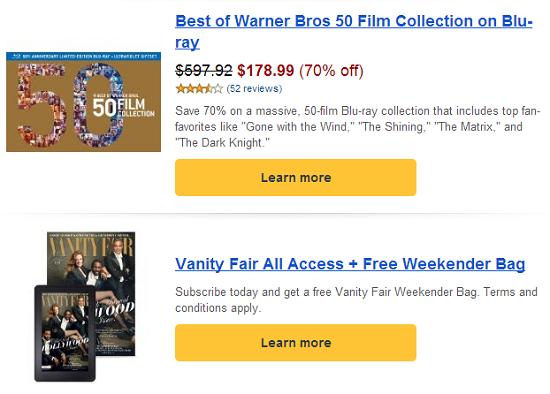
Task: Click the Warner Bros 50 Film box art
Action: pyautogui.click(x=83, y=102)
